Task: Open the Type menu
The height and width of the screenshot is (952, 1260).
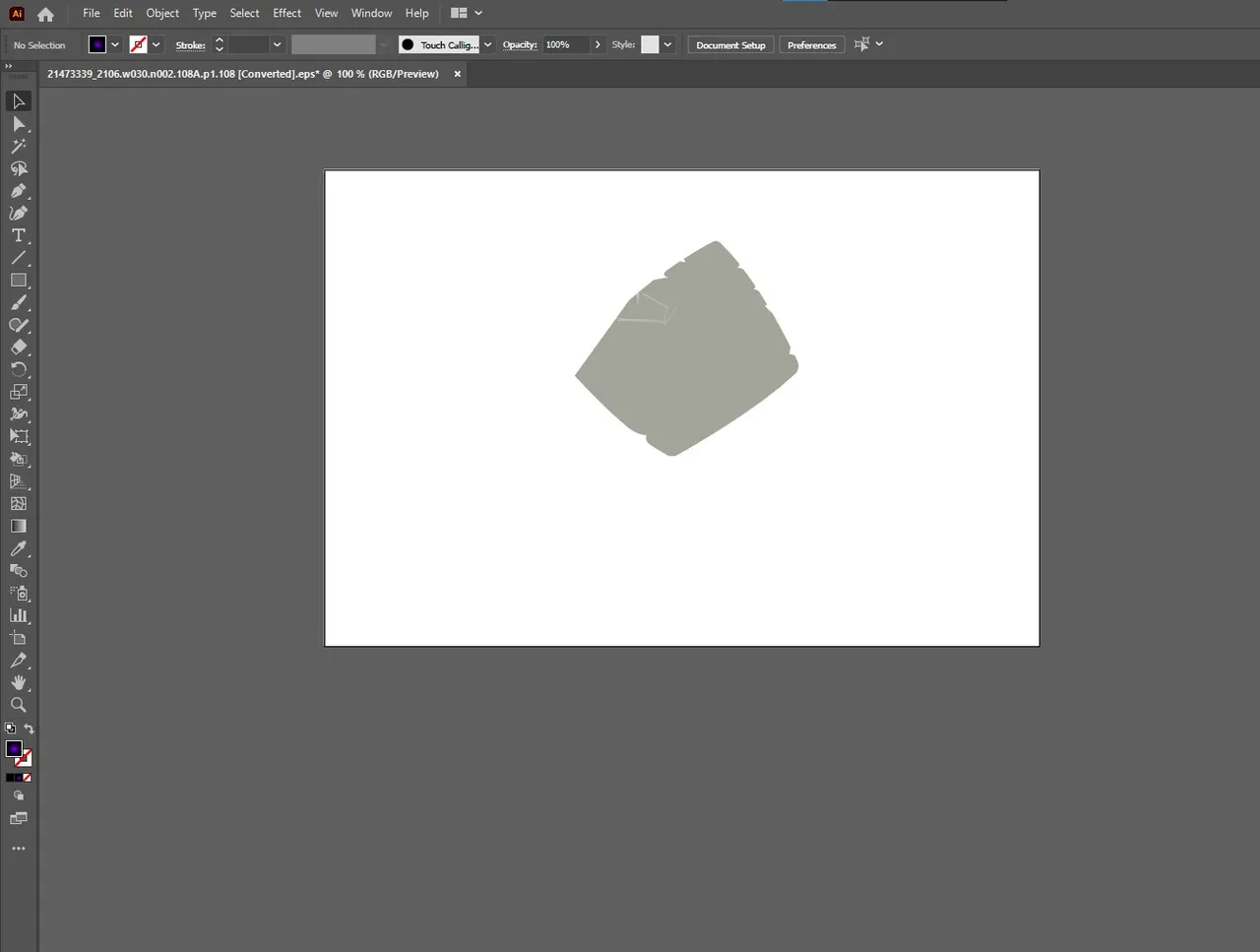Action: coord(205,13)
